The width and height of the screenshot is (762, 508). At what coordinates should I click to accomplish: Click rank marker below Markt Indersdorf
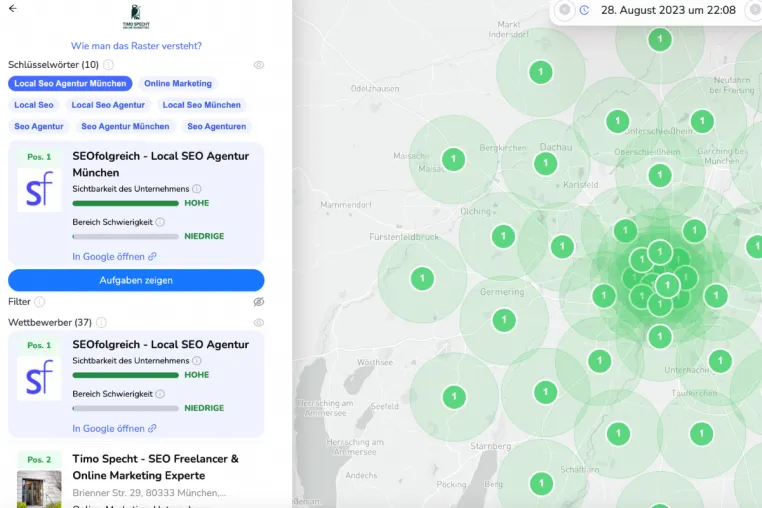(541, 72)
